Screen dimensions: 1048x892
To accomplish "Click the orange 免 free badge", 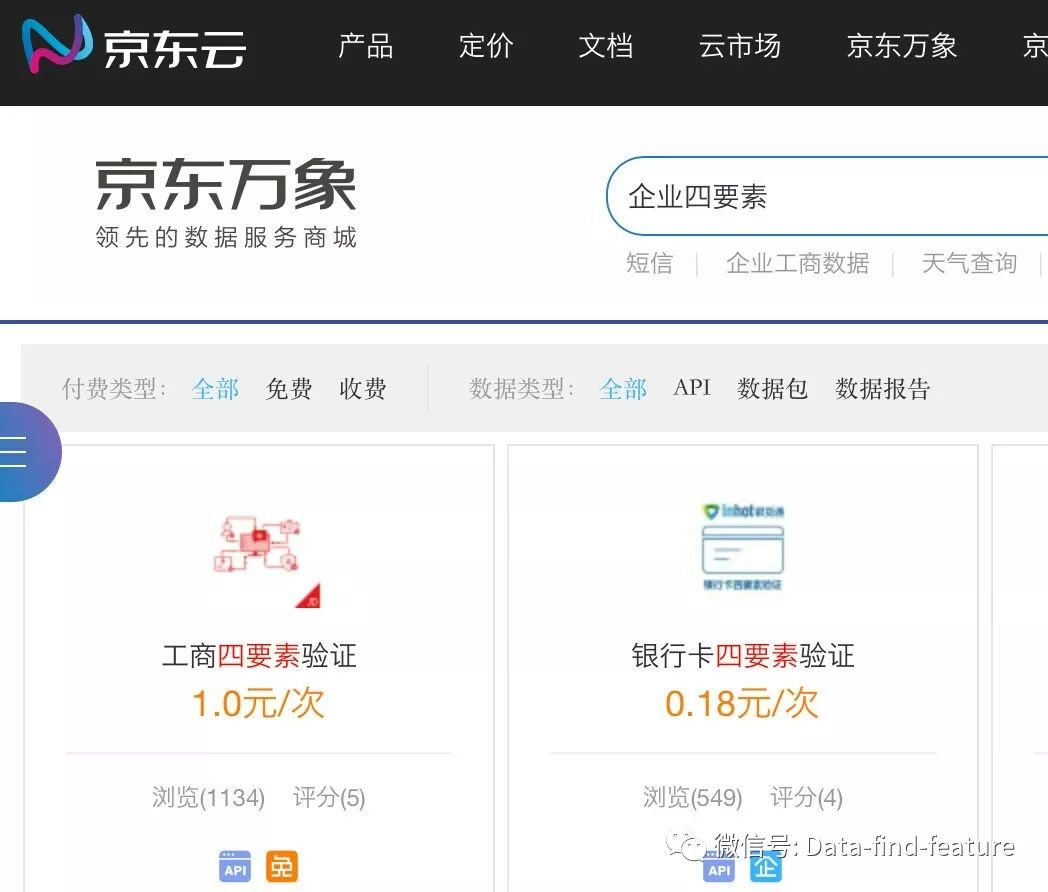I will tap(281, 867).
